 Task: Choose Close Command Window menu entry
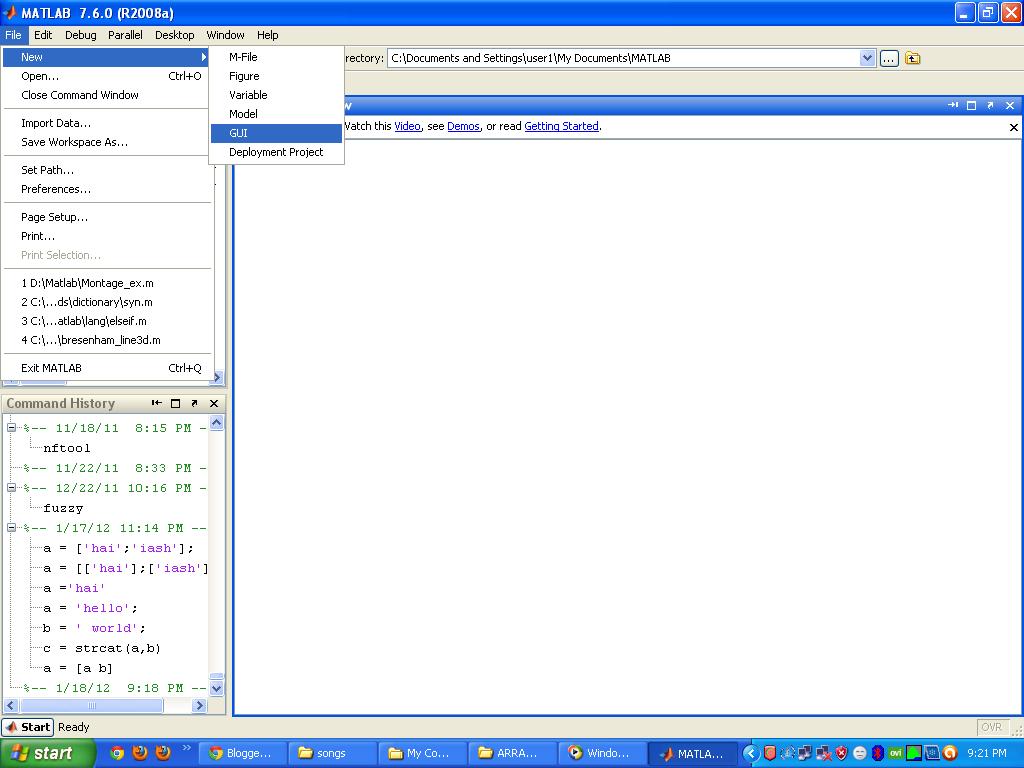pos(107,95)
